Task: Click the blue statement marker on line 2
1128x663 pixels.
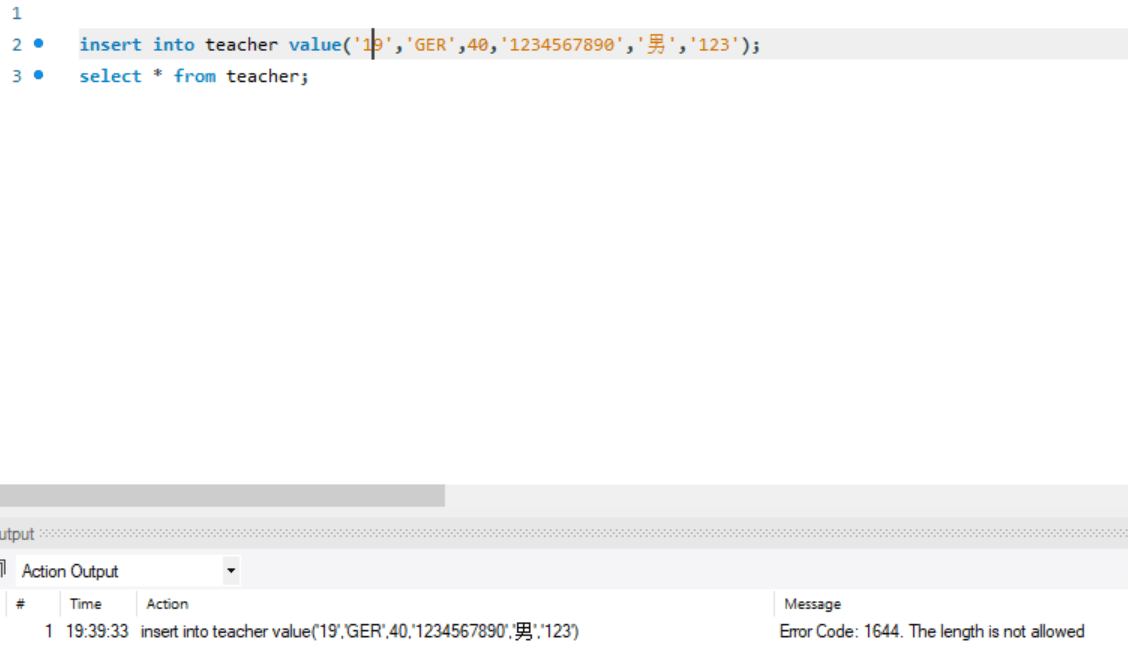Action: (x=39, y=43)
